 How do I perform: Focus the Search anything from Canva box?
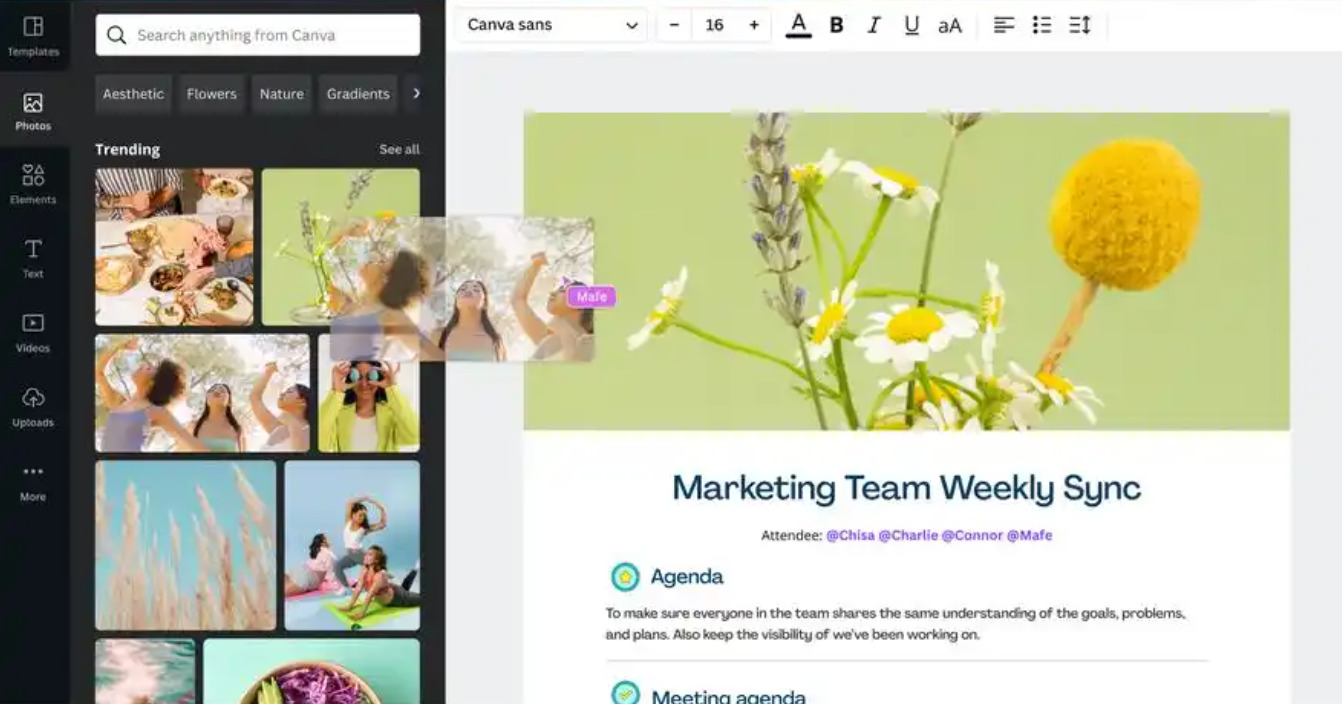point(258,35)
